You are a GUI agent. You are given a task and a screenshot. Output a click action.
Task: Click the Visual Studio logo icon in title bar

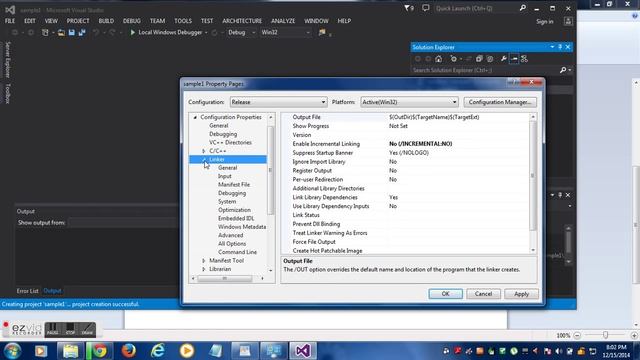10,9
